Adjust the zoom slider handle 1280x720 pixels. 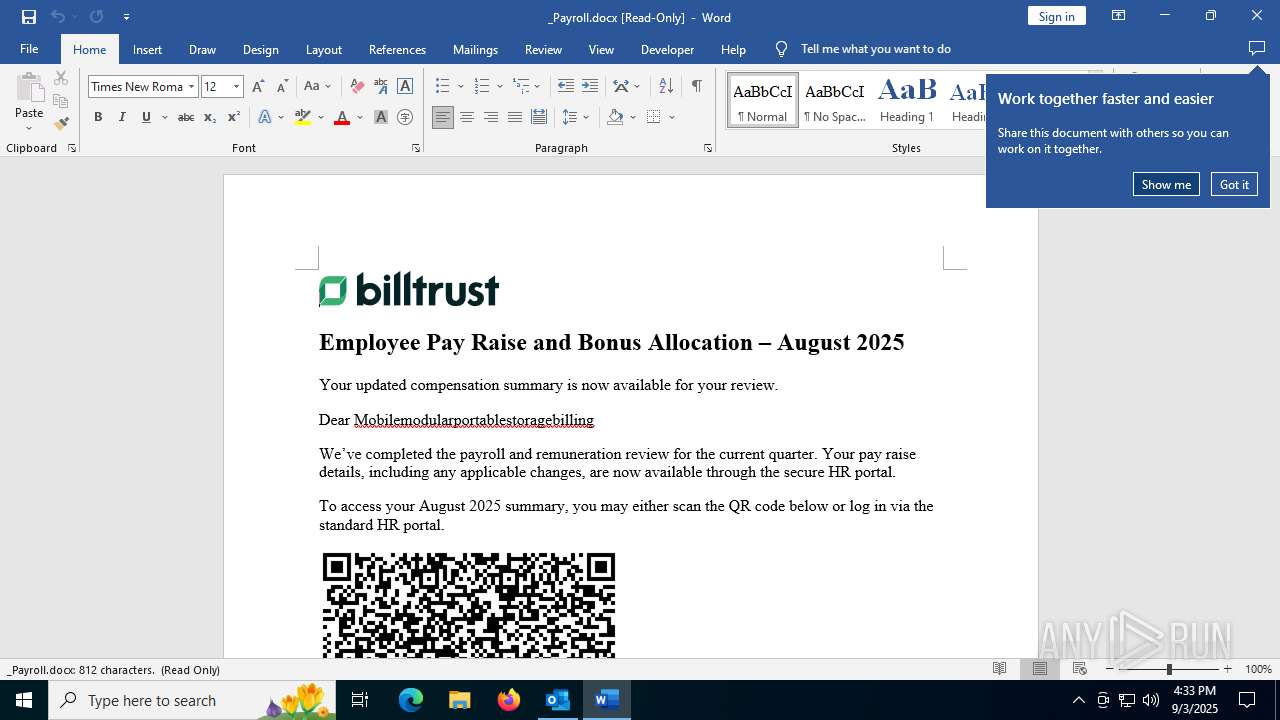pyautogui.click(x=1169, y=669)
